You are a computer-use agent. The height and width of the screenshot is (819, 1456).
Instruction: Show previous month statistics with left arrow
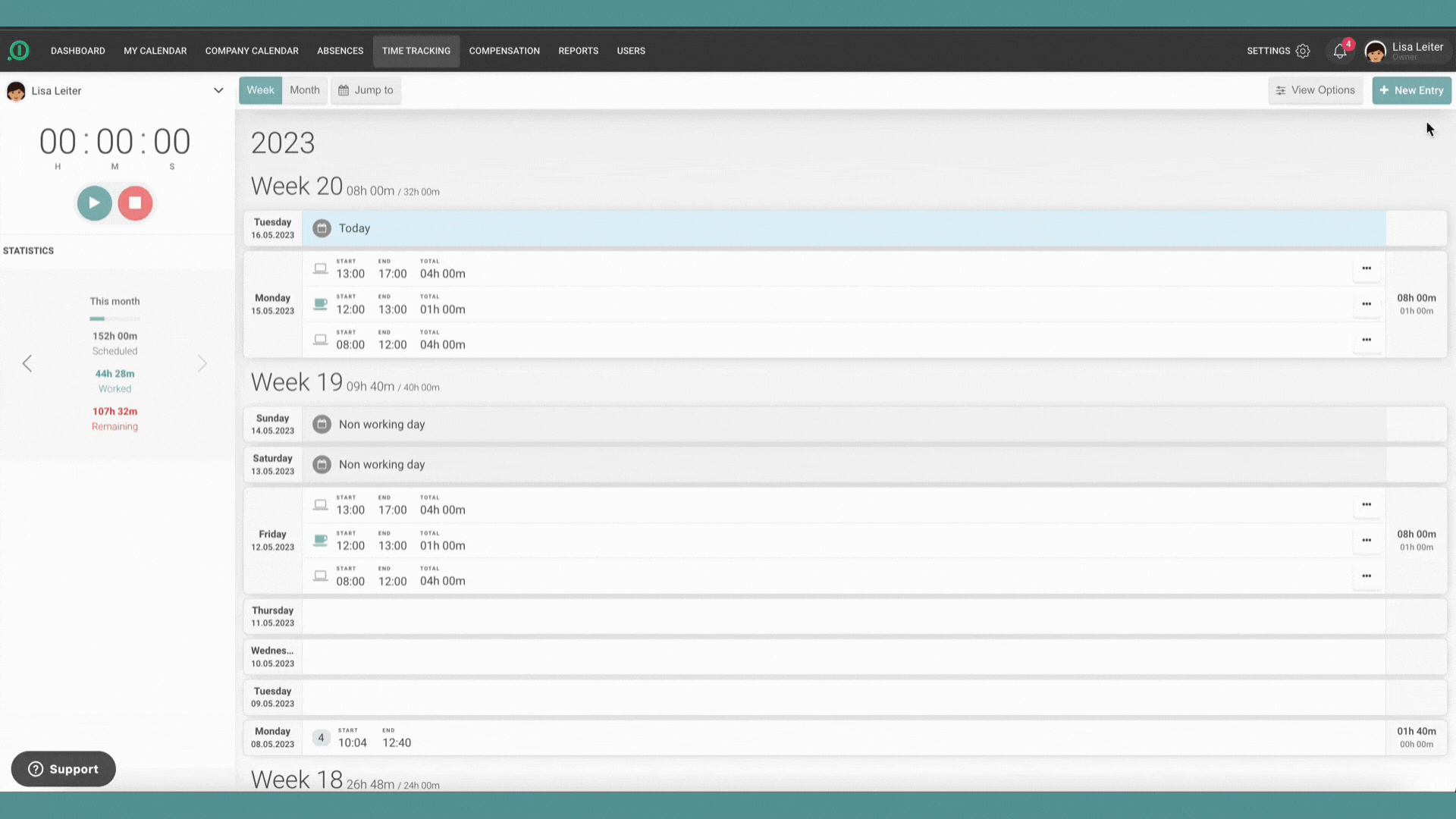[27, 364]
